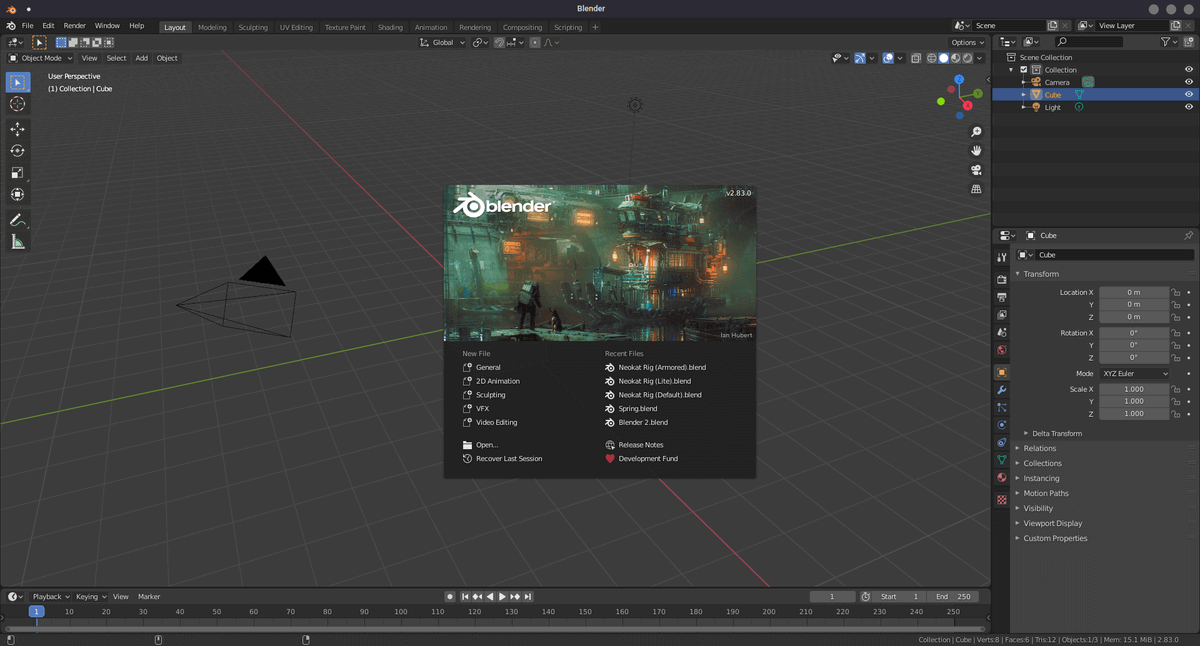Open the File menu
The image size is (1200, 646).
[27, 26]
